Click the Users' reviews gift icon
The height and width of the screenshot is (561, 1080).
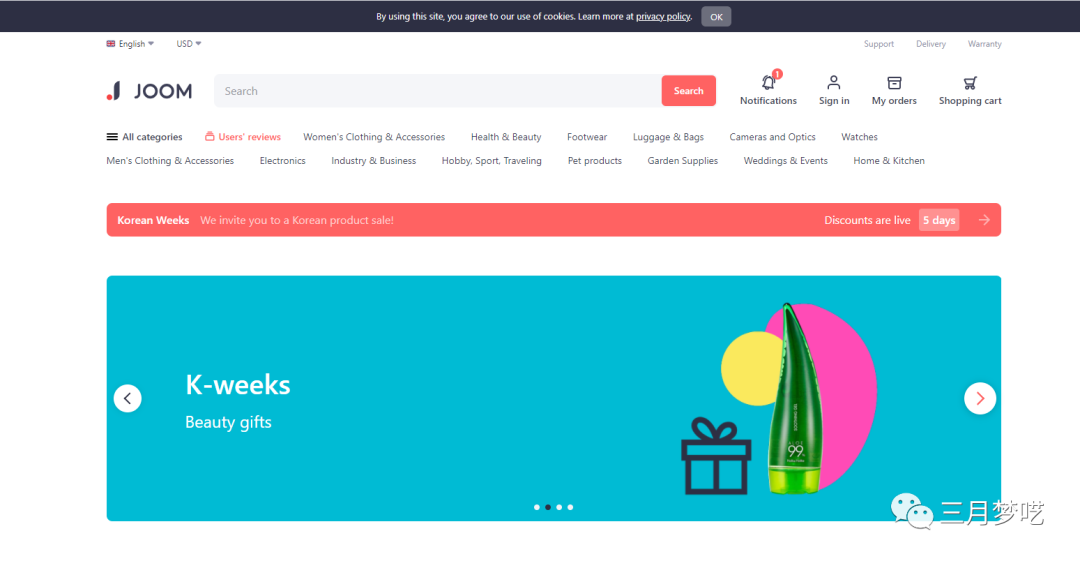tap(209, 136)
